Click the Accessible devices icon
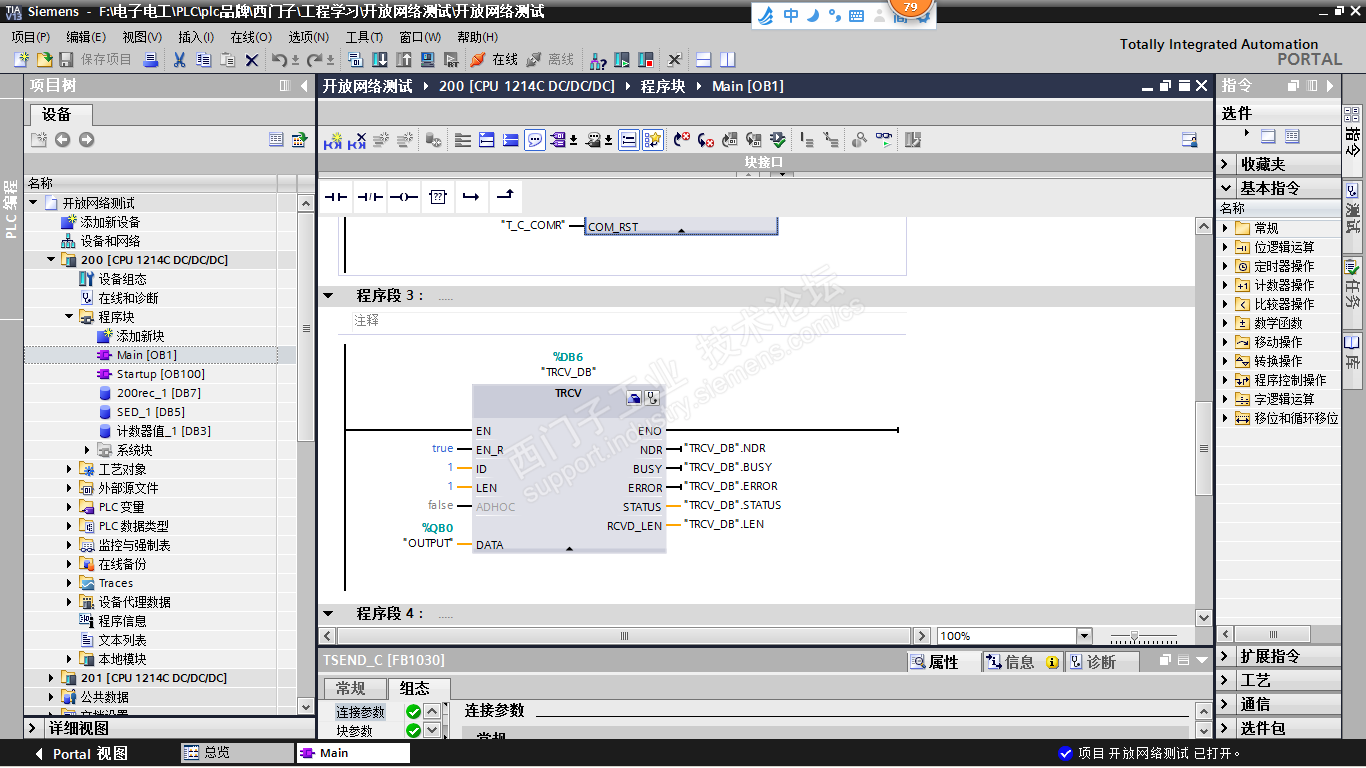The width and height of the screenshot is (1366, 768). point(598,60)
